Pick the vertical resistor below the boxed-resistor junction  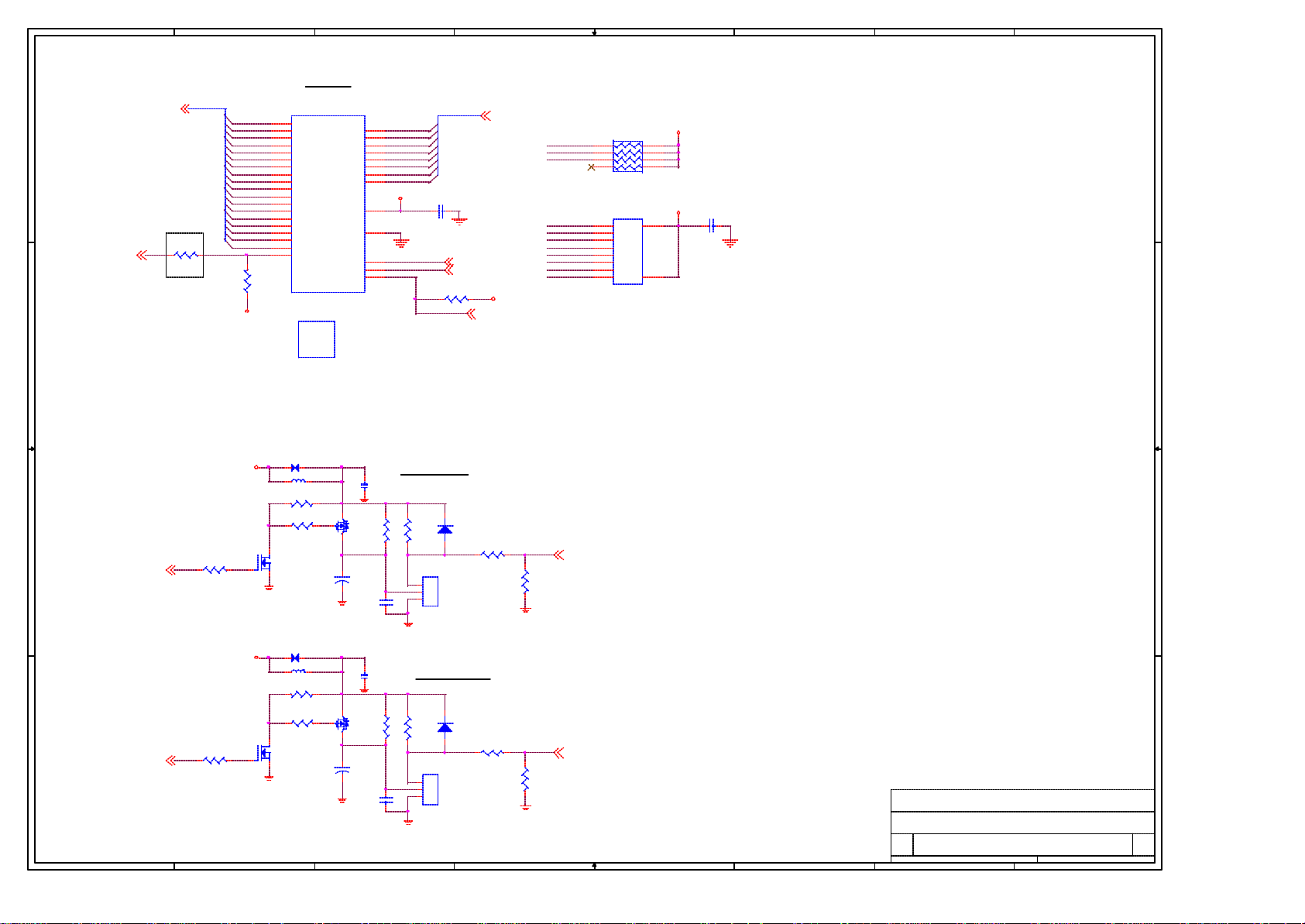pyautogui.click(x=247, y=281)
